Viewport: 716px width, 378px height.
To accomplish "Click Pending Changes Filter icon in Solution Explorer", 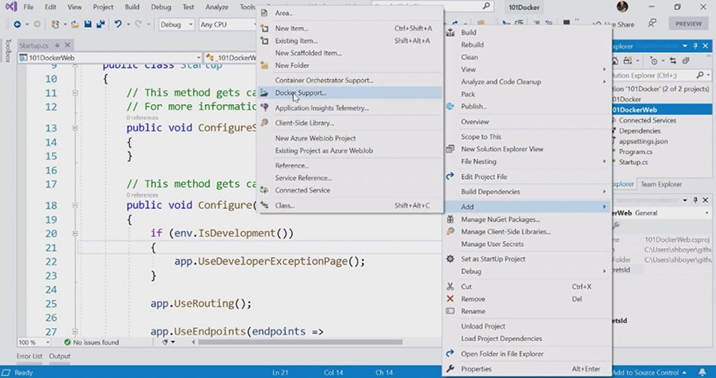I will click(x=653, y=61).
